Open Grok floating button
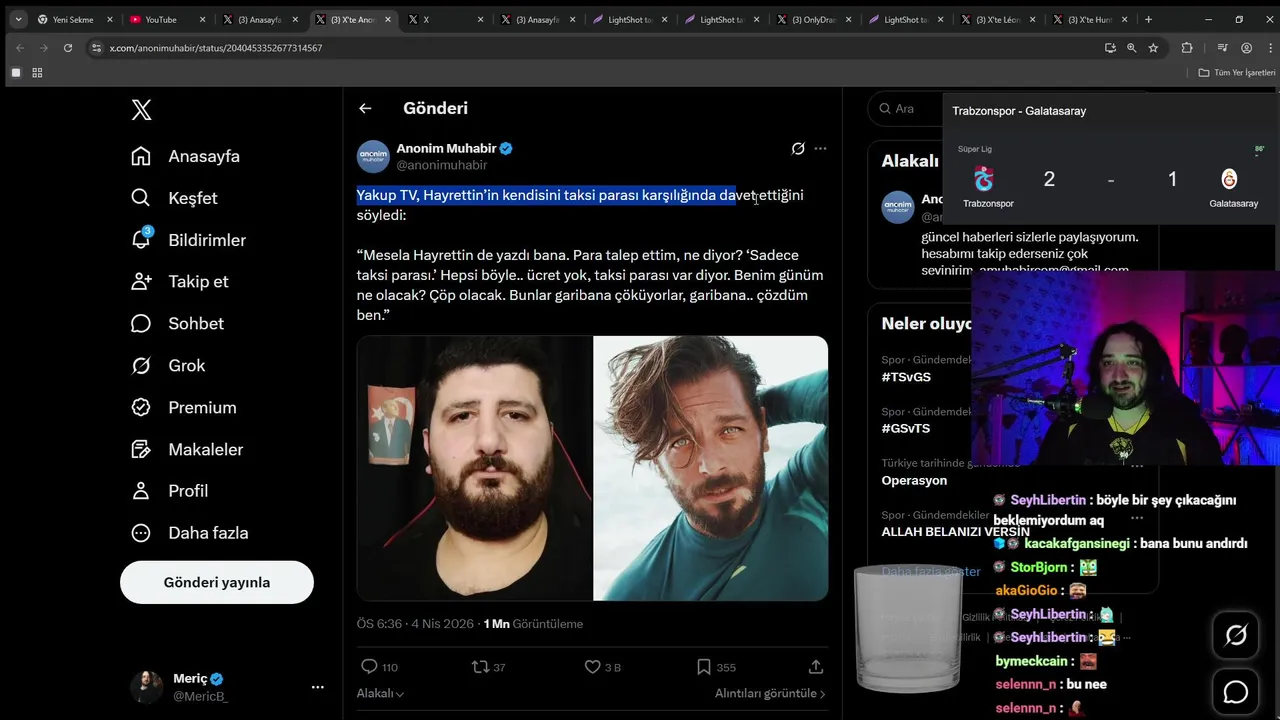The width and height of the screenshot is (1280, 720). tap(1236, 635)
